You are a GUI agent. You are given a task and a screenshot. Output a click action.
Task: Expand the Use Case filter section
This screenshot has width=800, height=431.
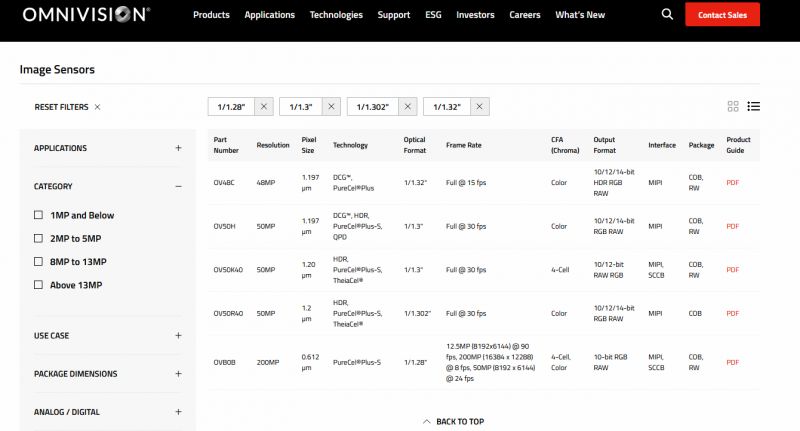pyautogui.click(x=178, y=336)
